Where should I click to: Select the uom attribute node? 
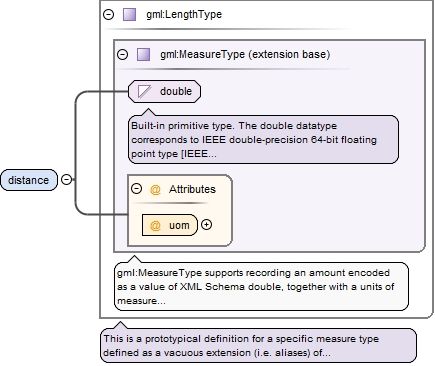tap(170, 225)
